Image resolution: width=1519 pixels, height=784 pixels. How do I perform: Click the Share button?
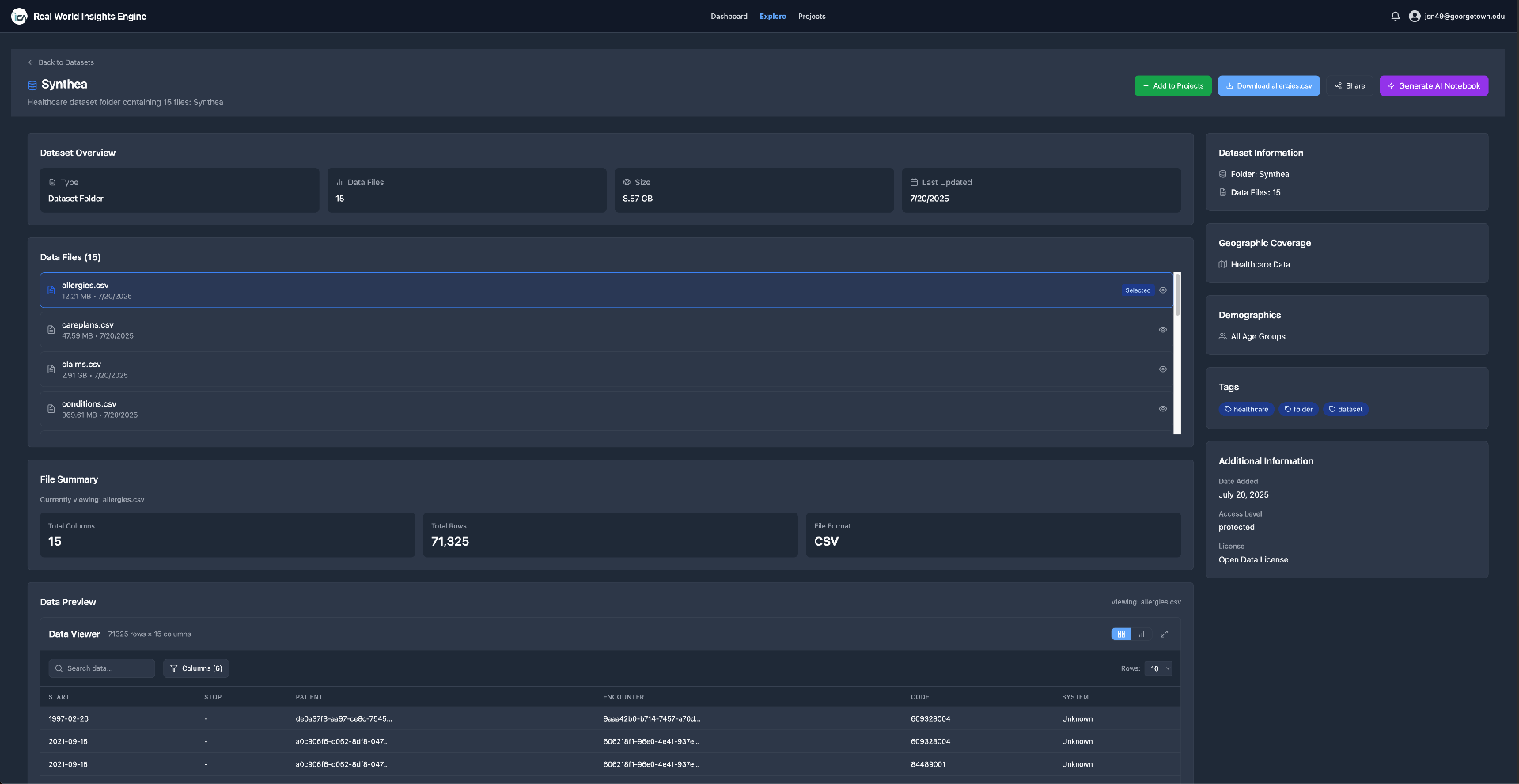1350,85
